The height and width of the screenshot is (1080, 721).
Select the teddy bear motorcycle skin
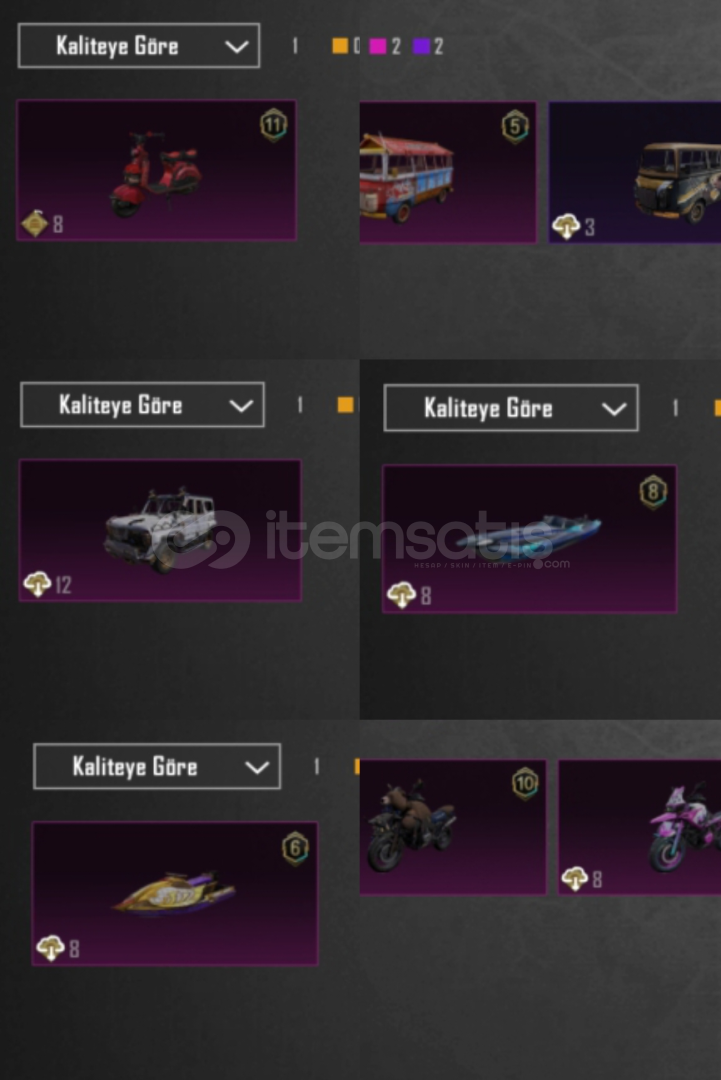tap(452, 827)
